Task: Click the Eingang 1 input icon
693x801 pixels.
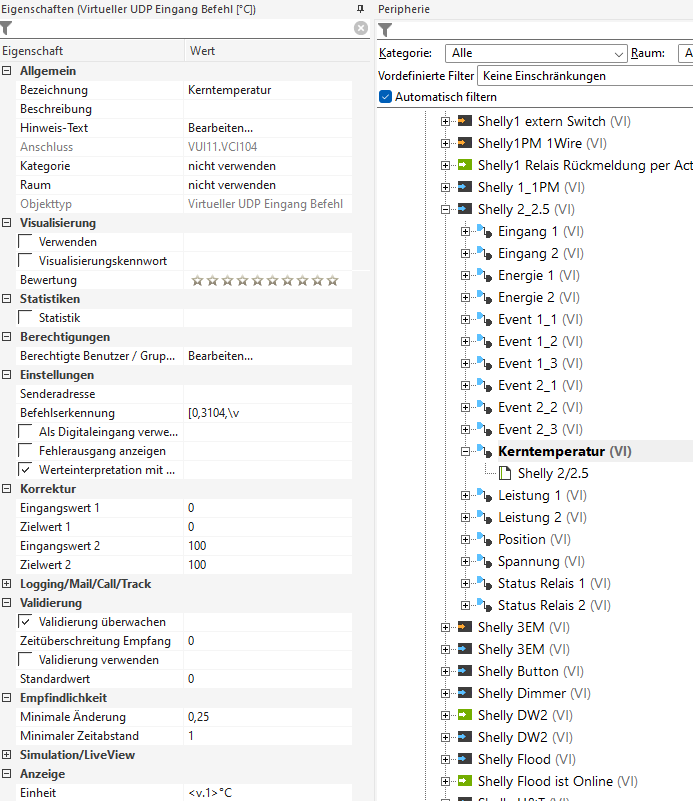Action: 485,231
